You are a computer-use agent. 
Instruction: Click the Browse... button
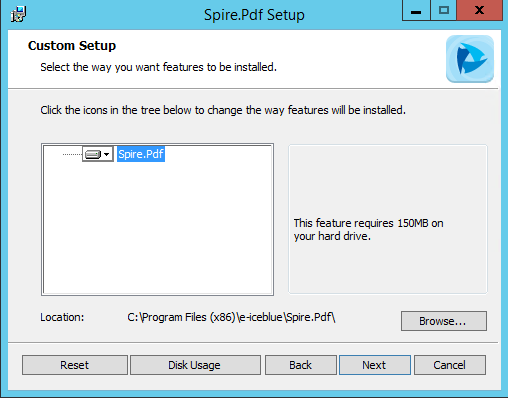[444, 321]
